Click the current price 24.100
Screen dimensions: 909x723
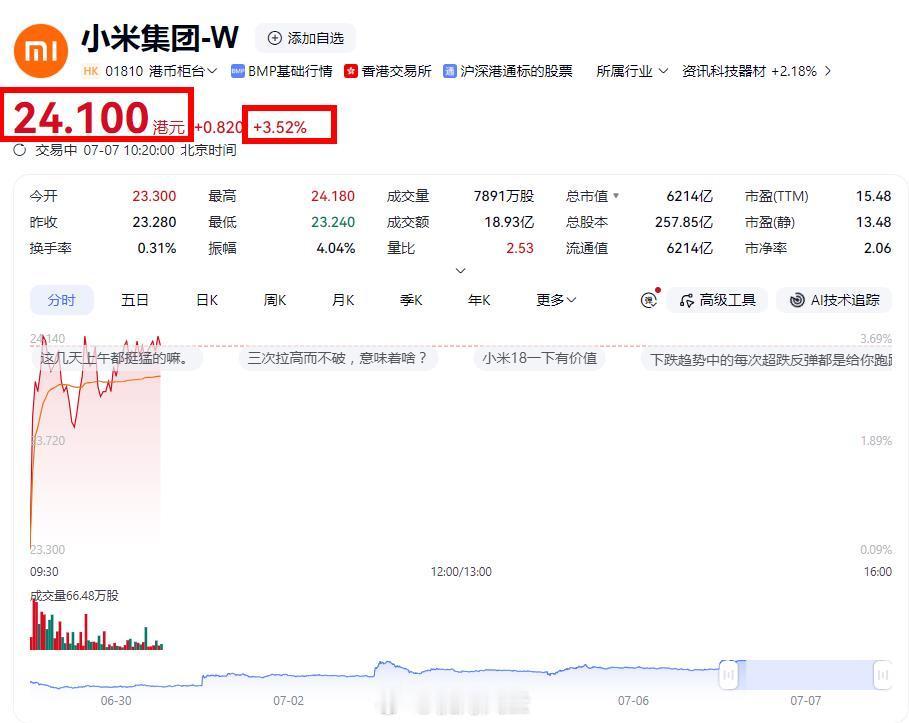click(x=81, y=118)
